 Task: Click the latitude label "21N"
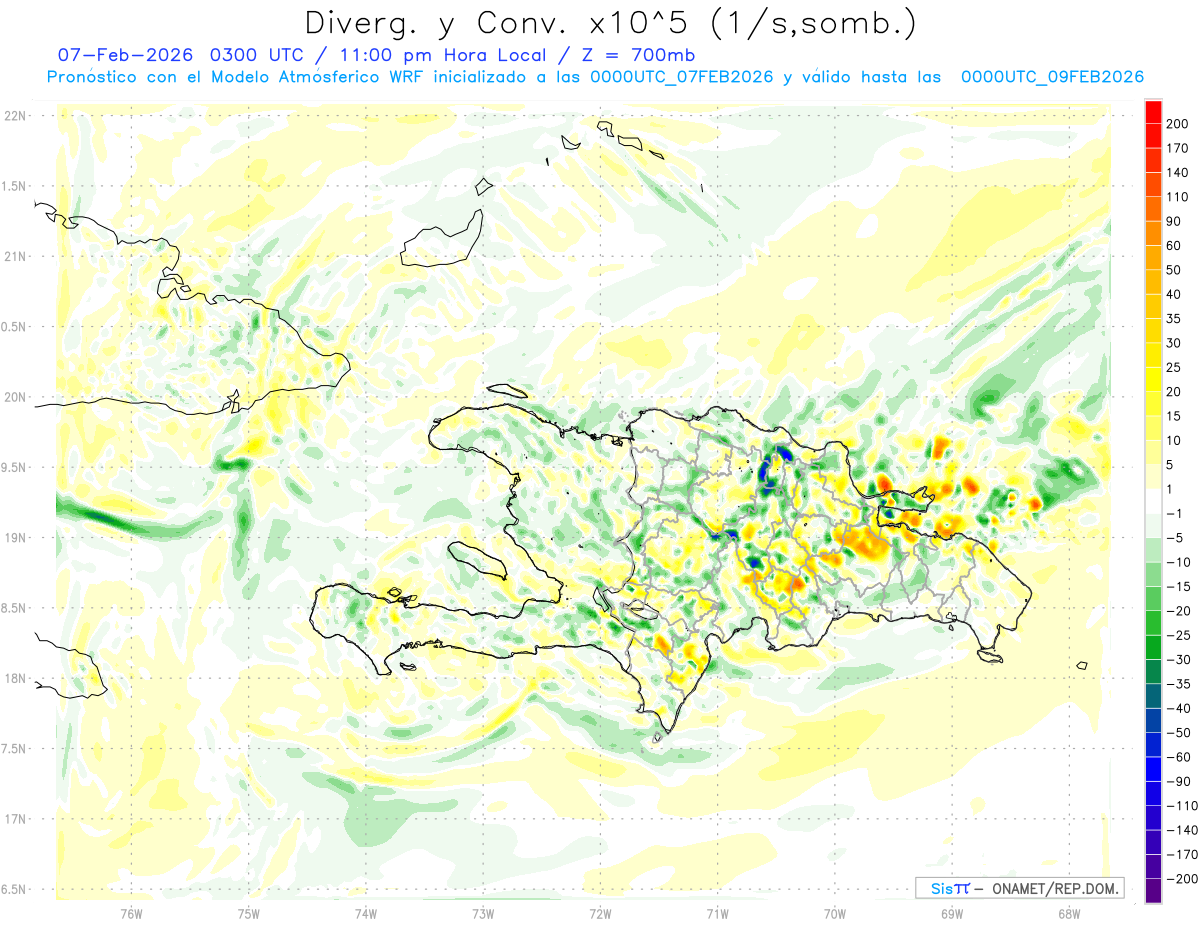coord(15,257)
